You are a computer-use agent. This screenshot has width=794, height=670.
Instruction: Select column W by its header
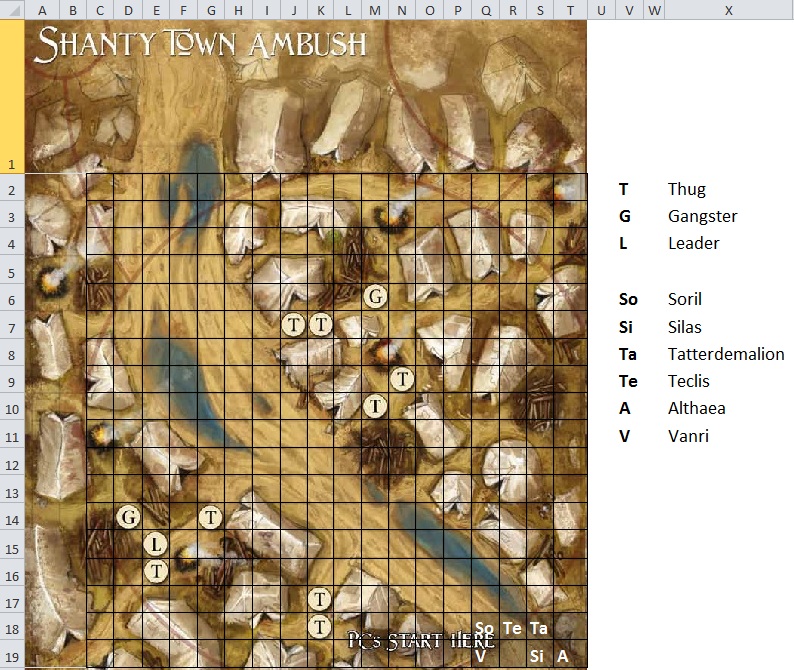(x=654, y=10)
